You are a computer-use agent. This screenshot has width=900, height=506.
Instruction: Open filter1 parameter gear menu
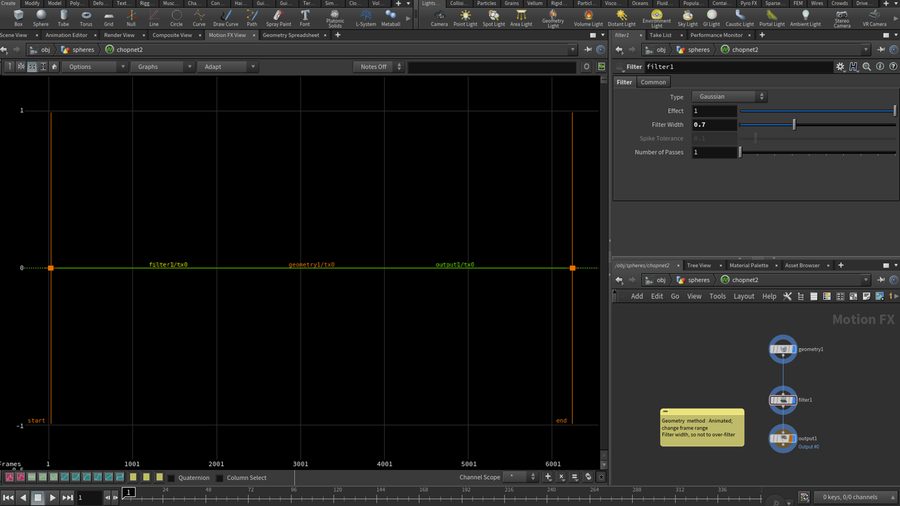(x=840, y=67)
